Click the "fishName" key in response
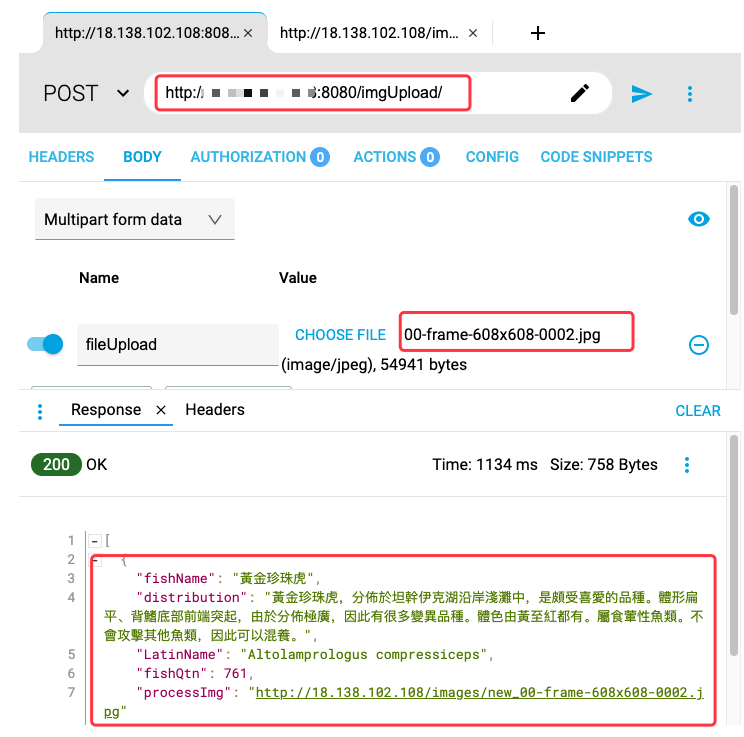744x737 pixels. (176, 578)
